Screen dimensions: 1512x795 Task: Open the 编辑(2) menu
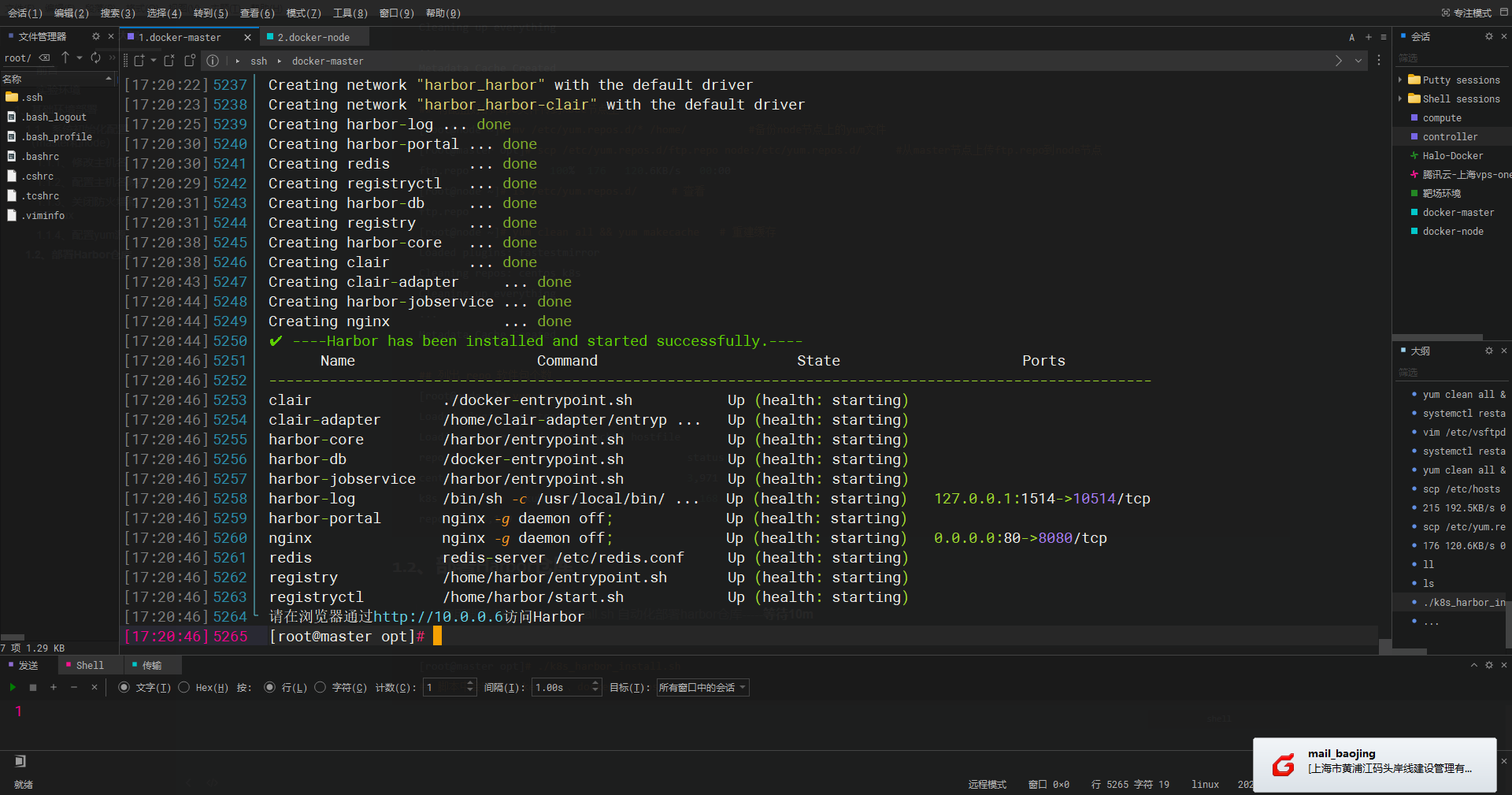[72, 13]
